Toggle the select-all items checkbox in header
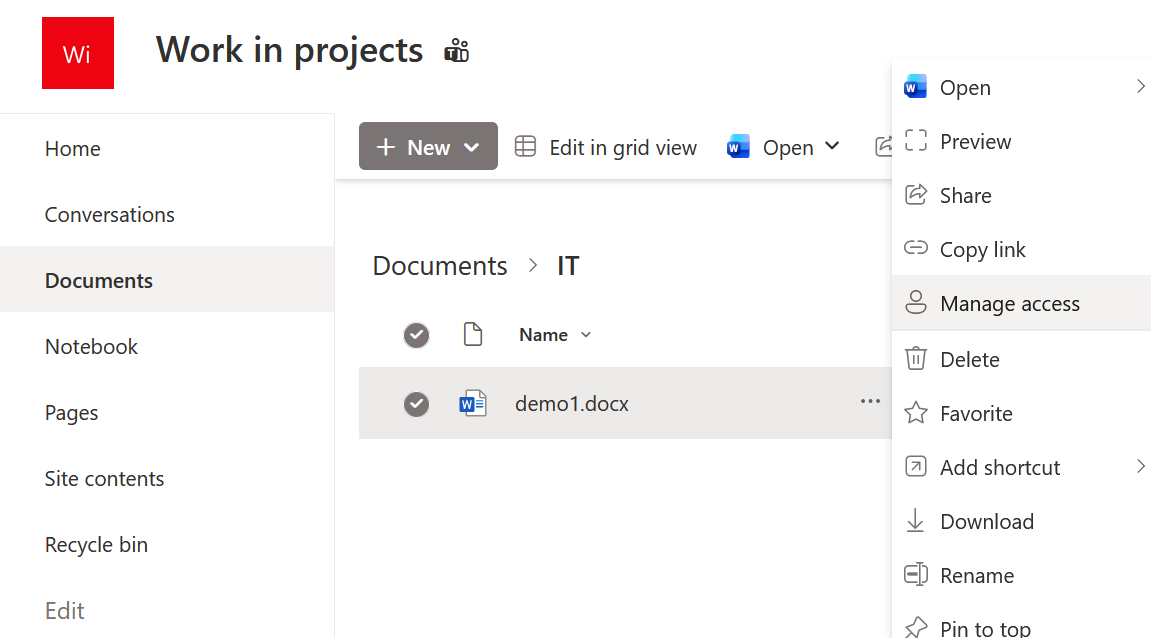Screen dimensions: 1151x638 [416, 335]
